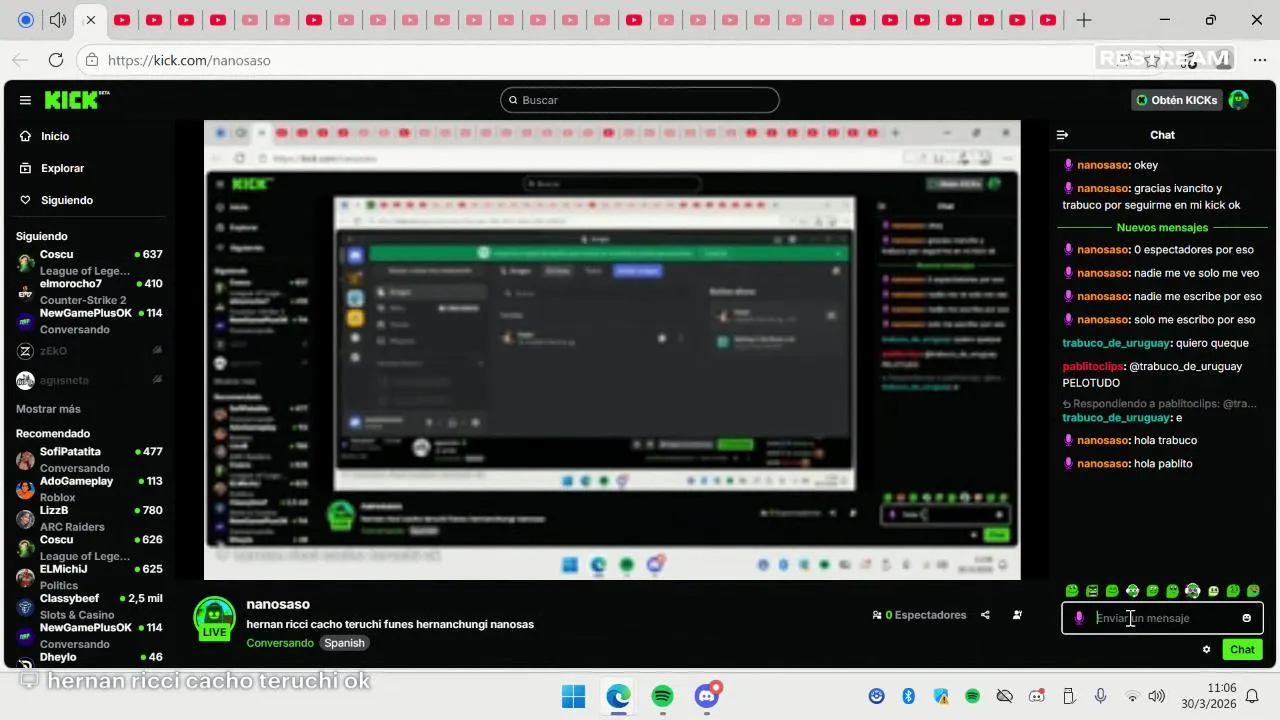Insert the second green quick emote
1280x720 pixels.
pyautogui.click(x=1092, y=591)
